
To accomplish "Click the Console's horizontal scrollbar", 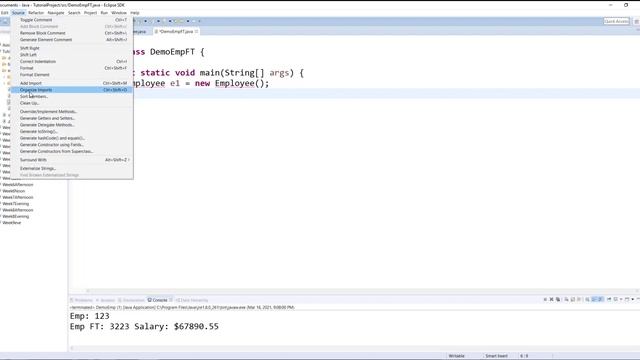I will coord(354,348).
